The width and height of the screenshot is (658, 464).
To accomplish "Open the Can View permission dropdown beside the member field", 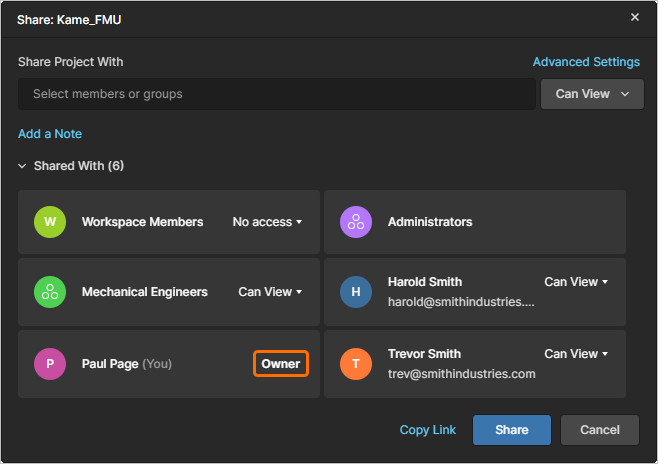I will 592,94.
